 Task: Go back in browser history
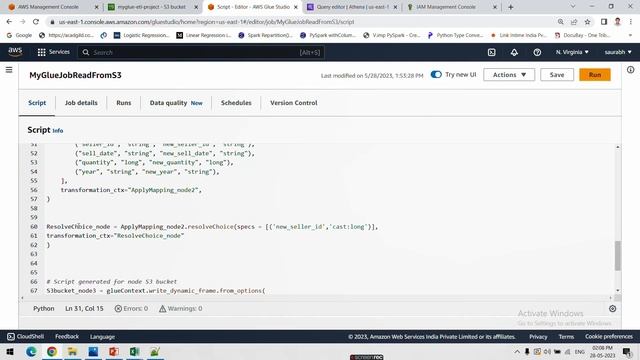pos(9,22)
